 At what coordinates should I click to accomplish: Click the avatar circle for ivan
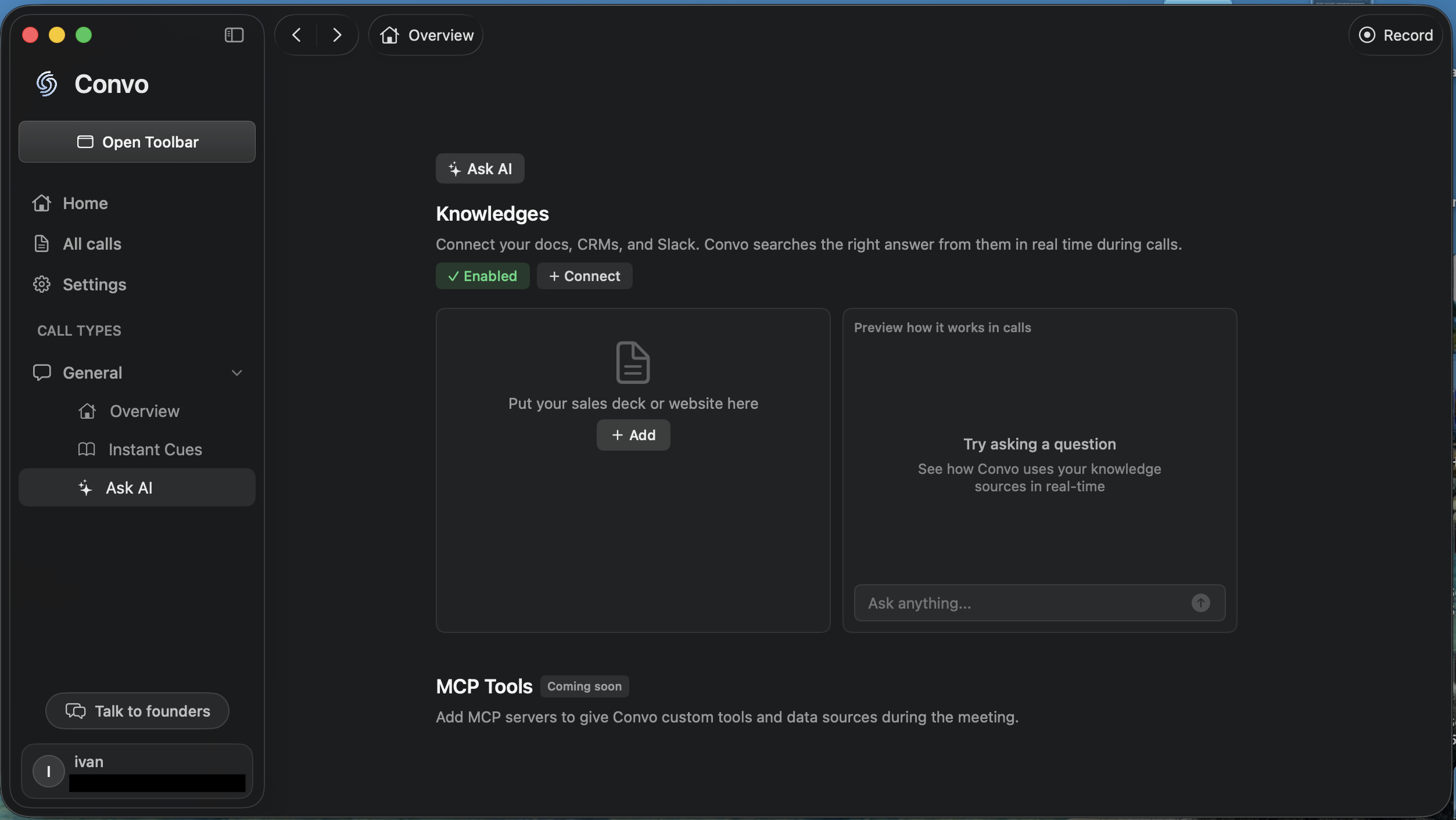[x=49, y=771]
